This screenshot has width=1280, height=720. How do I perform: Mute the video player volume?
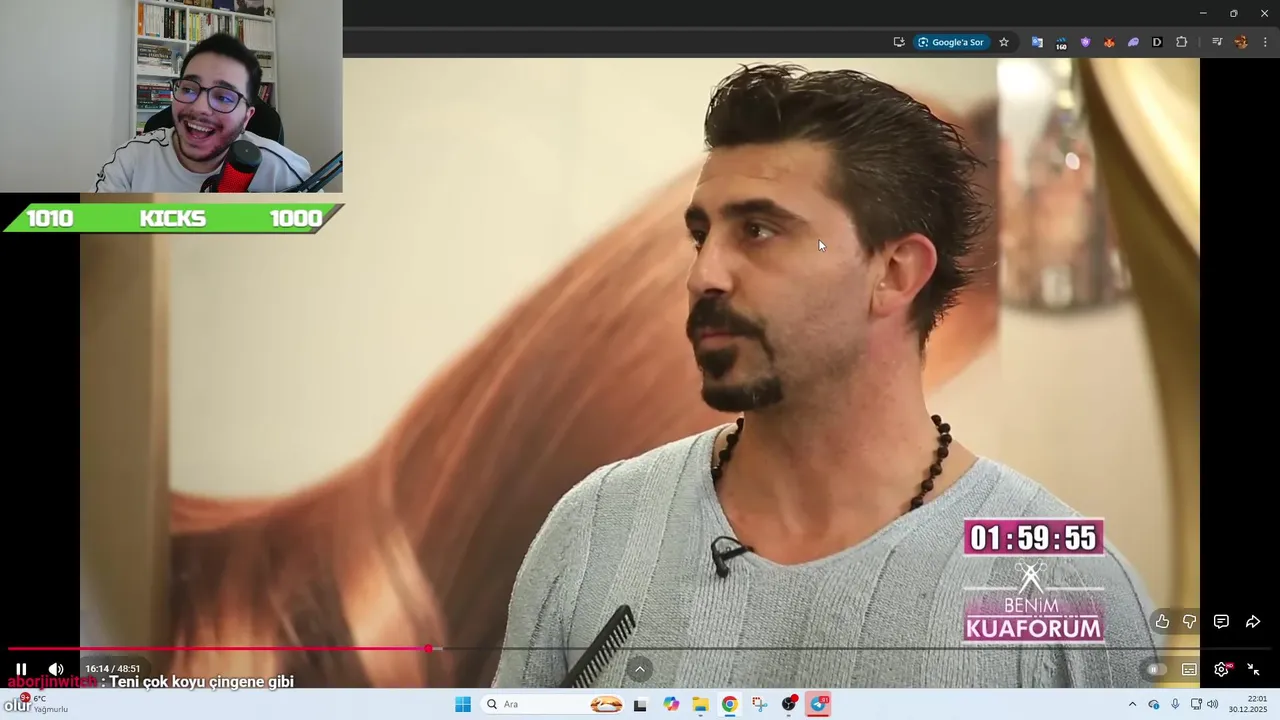(x=56, y=669)
